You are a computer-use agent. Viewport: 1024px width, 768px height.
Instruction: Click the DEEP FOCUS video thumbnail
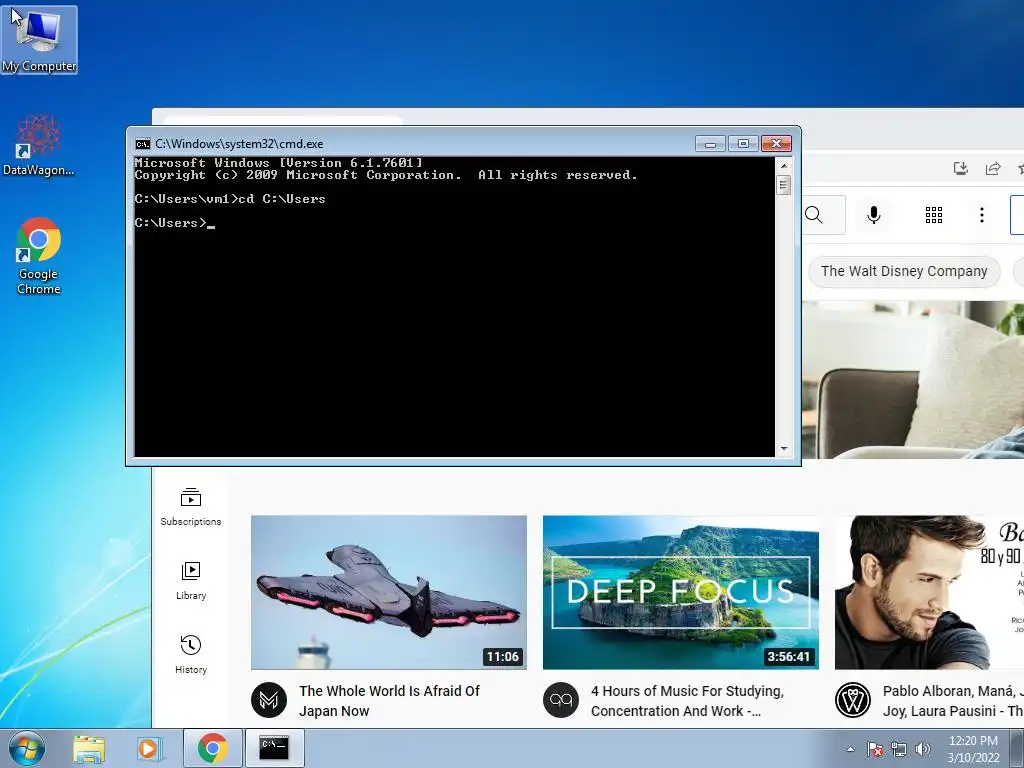coord(680,592)
